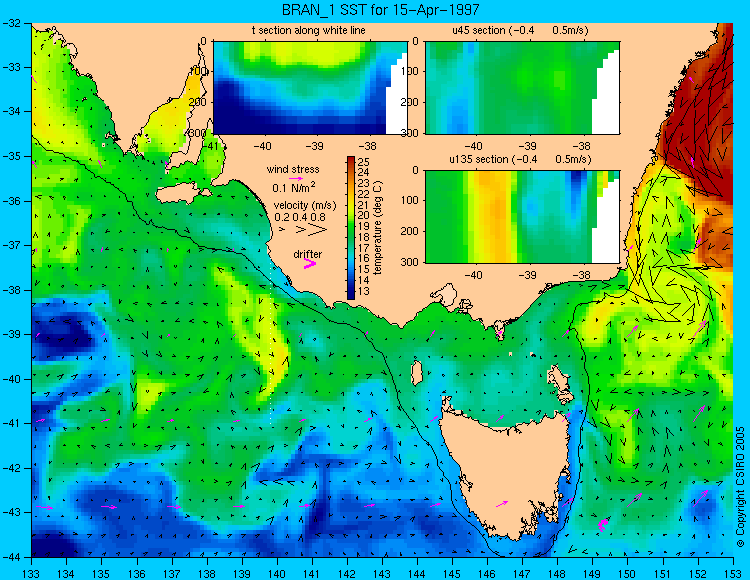The image size is (750, 580).
Task: Click the title "BRAN_1 SST for 15-Apr-1997"
Action: coord(380,10)
